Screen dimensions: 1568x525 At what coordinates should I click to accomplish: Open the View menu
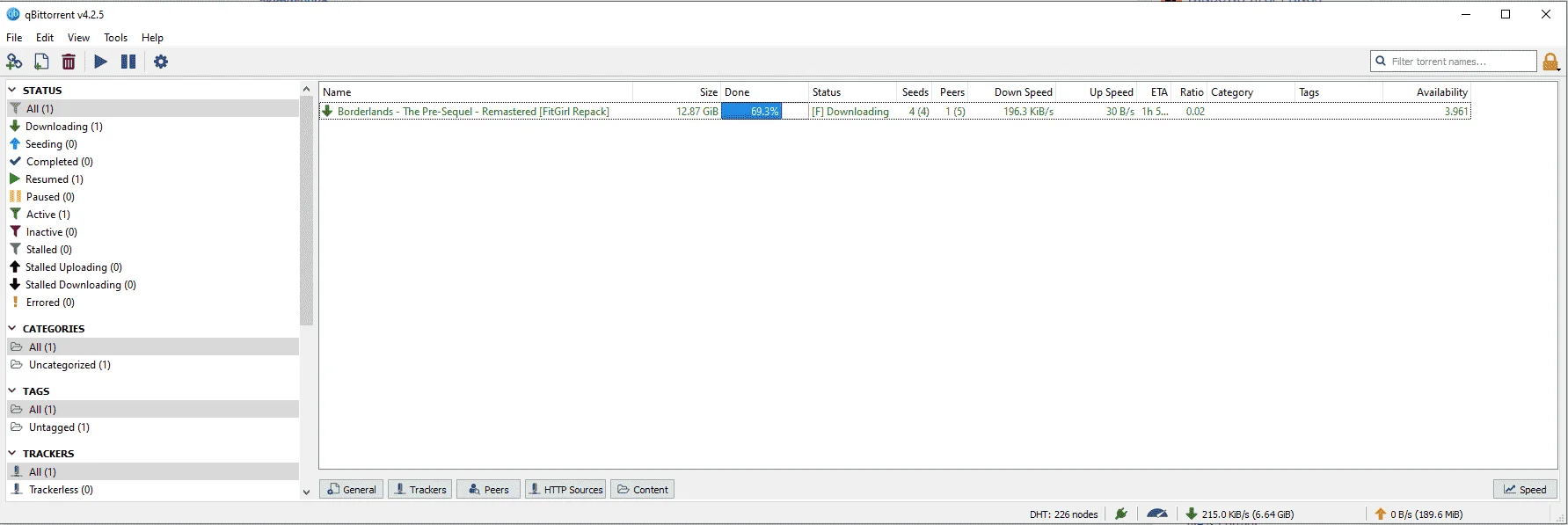point(79,38)
